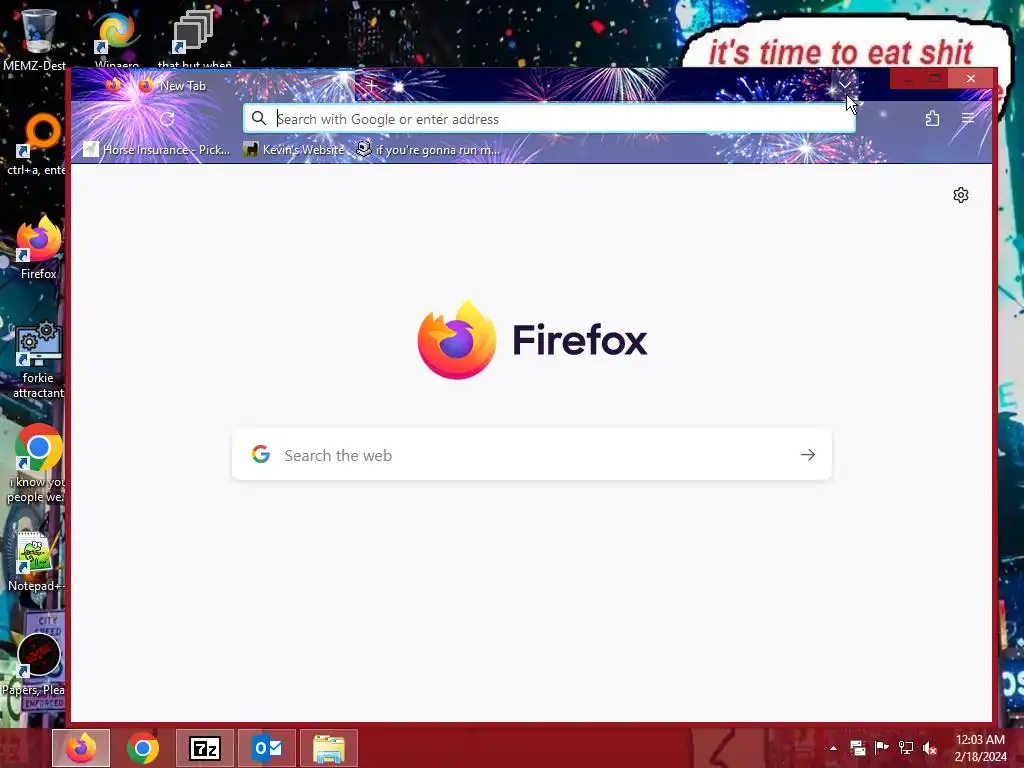Expand the list all tabs chevron
The width and height of the screenshot is (1024, 768).
(844, 85)
